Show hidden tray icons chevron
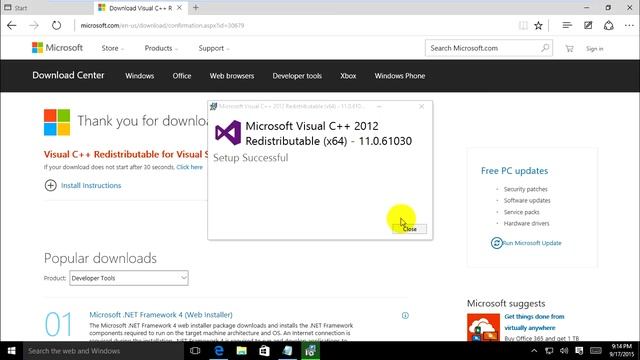Screen dimensions: 640x360 pos(534,351)
